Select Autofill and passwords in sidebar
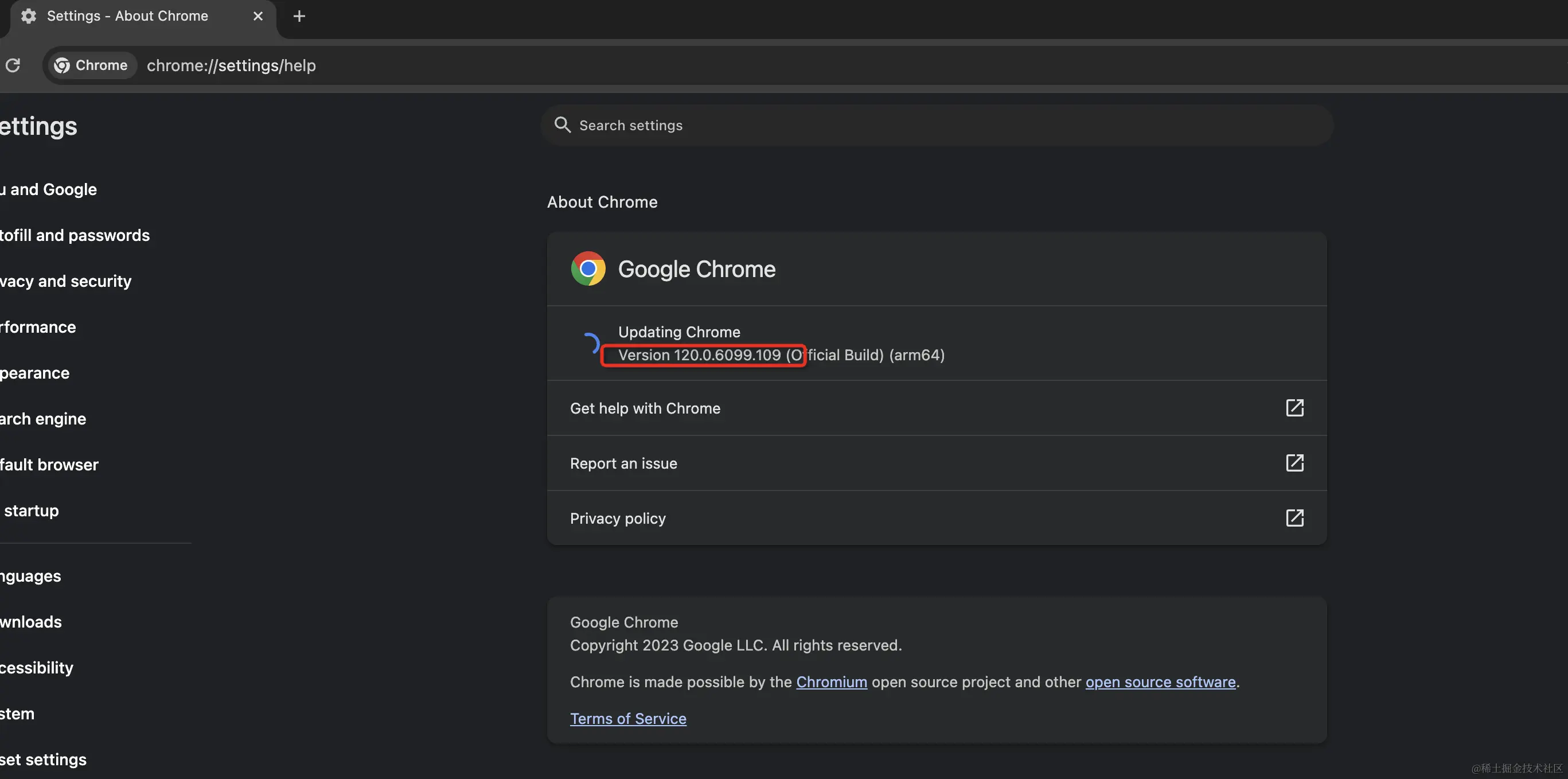1568x779 pixels. point(75,235)
